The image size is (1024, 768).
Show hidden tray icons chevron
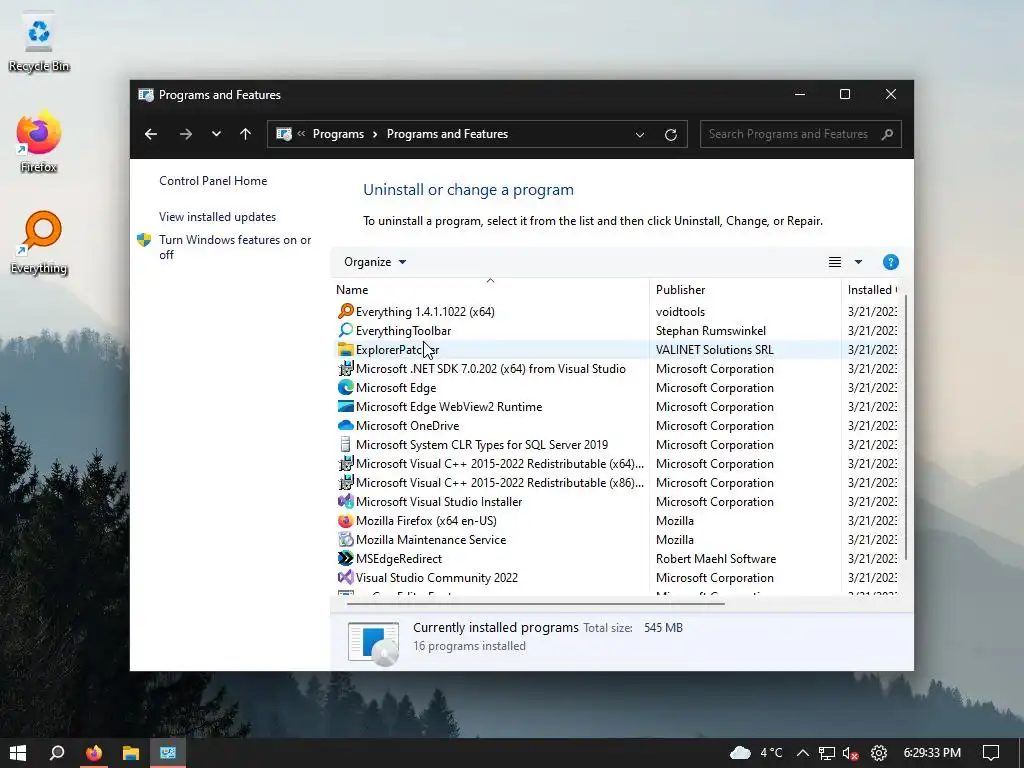point(803,753)
